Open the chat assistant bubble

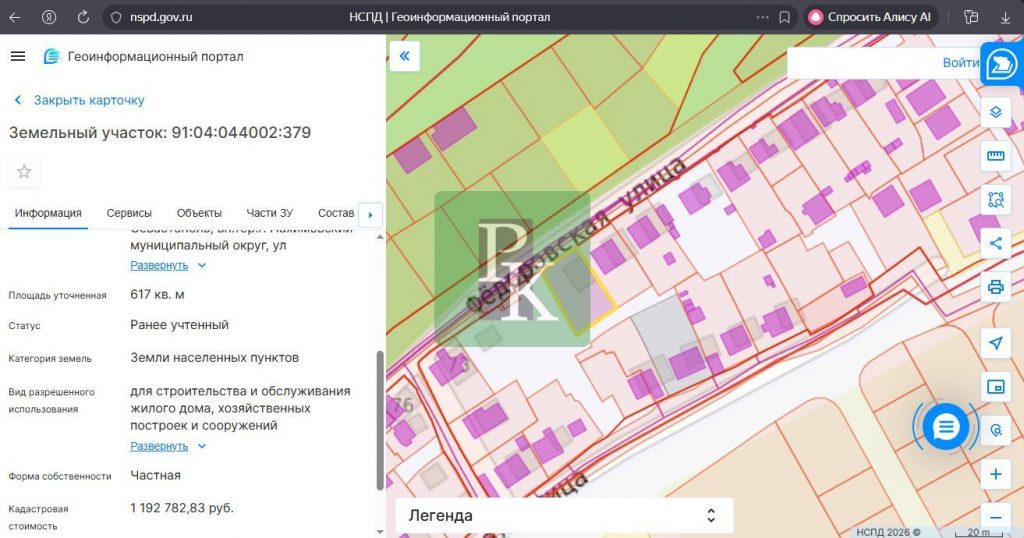(x=945, y=428)
